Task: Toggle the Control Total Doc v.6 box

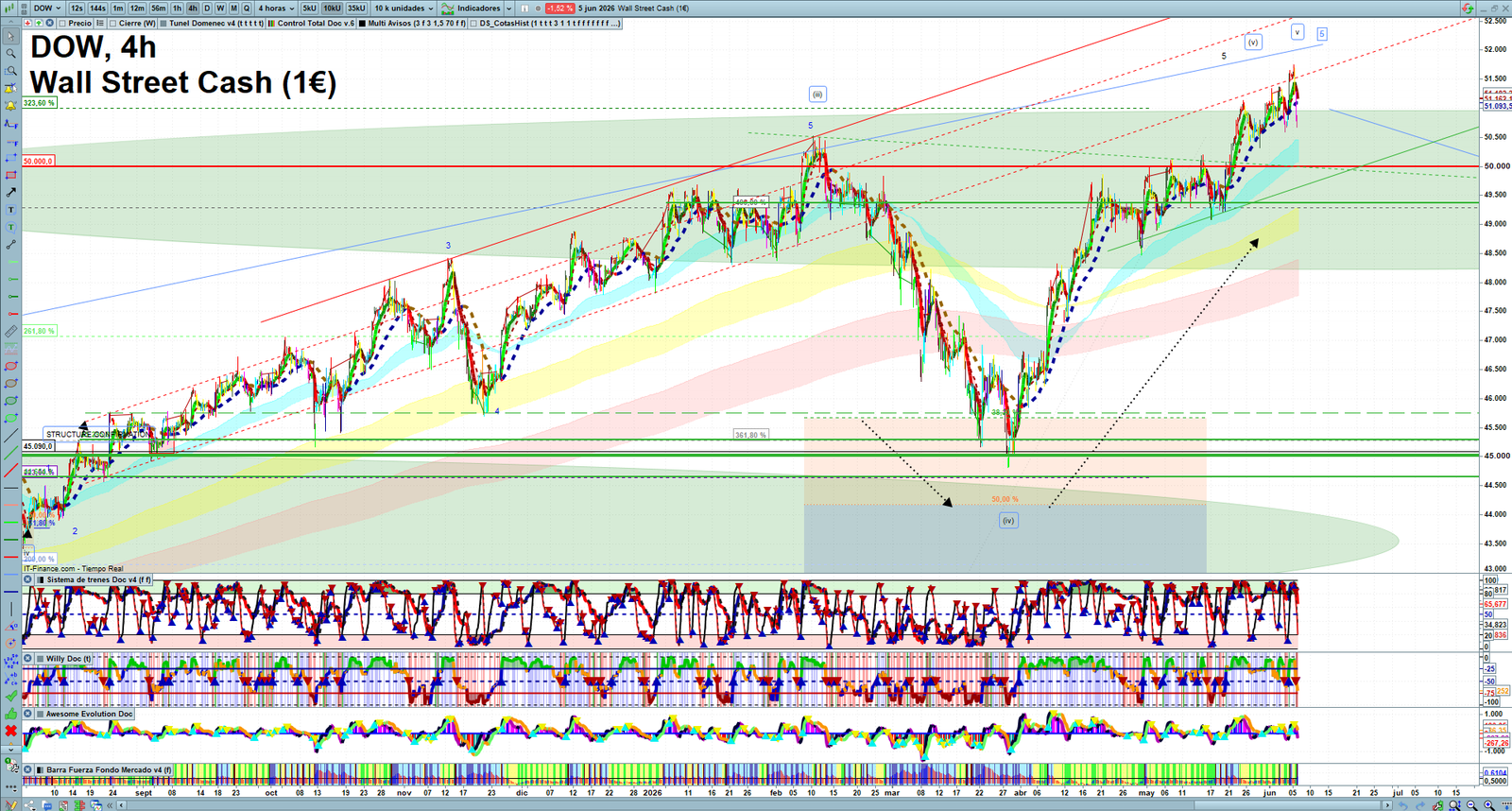Action: (x=272, y=23)
